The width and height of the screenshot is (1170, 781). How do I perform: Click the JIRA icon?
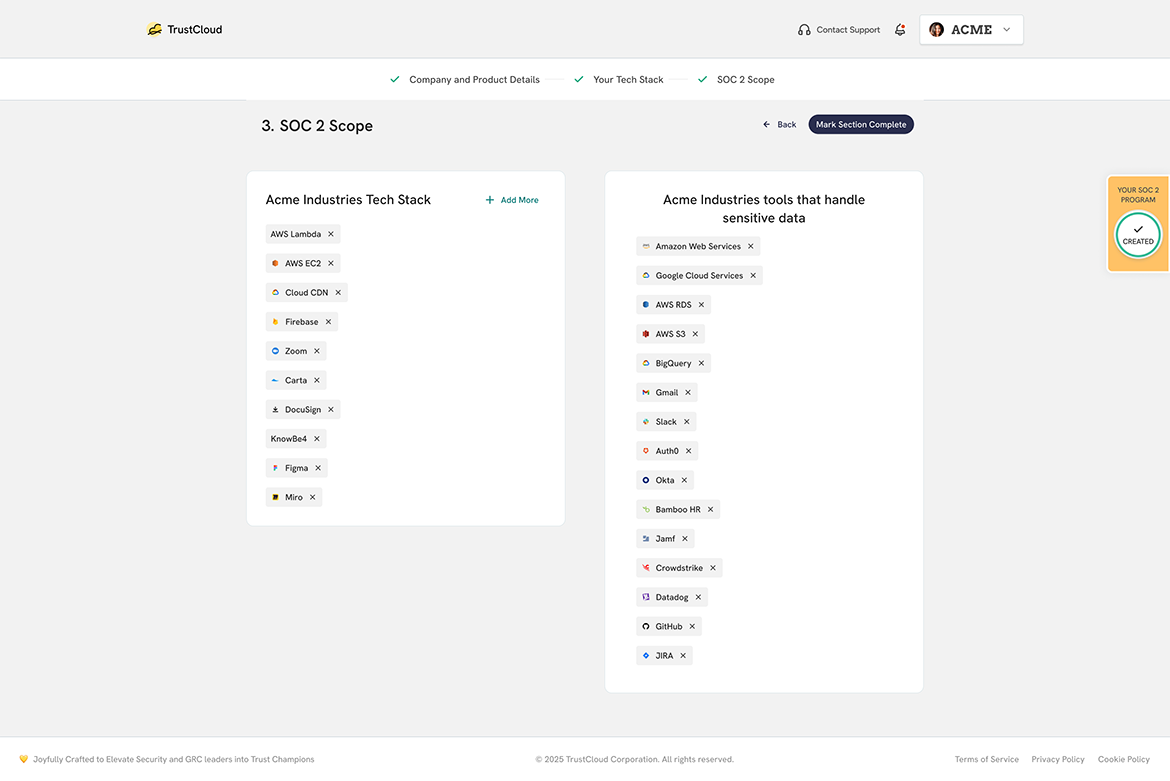click(646, 656)
